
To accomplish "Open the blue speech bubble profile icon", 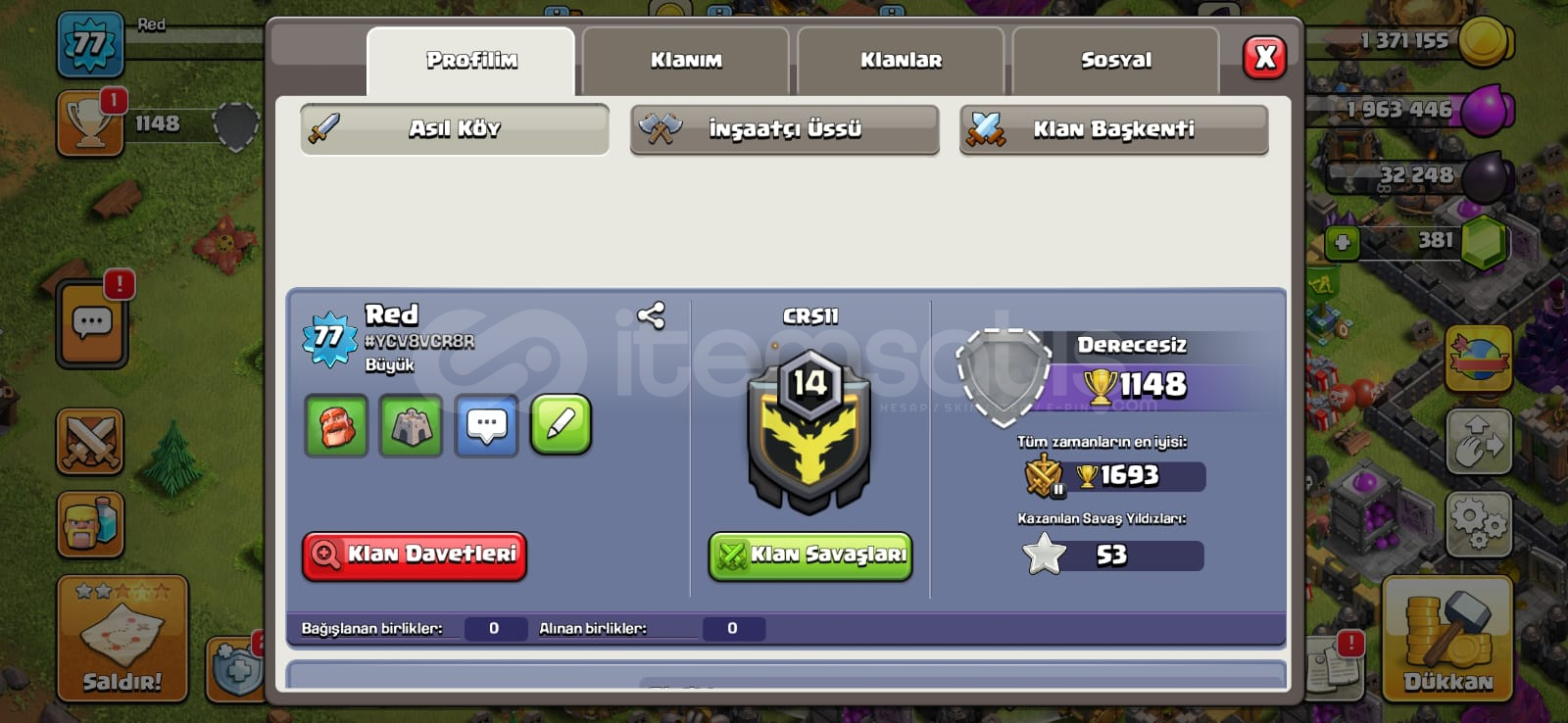I will [x=487, y=426].
